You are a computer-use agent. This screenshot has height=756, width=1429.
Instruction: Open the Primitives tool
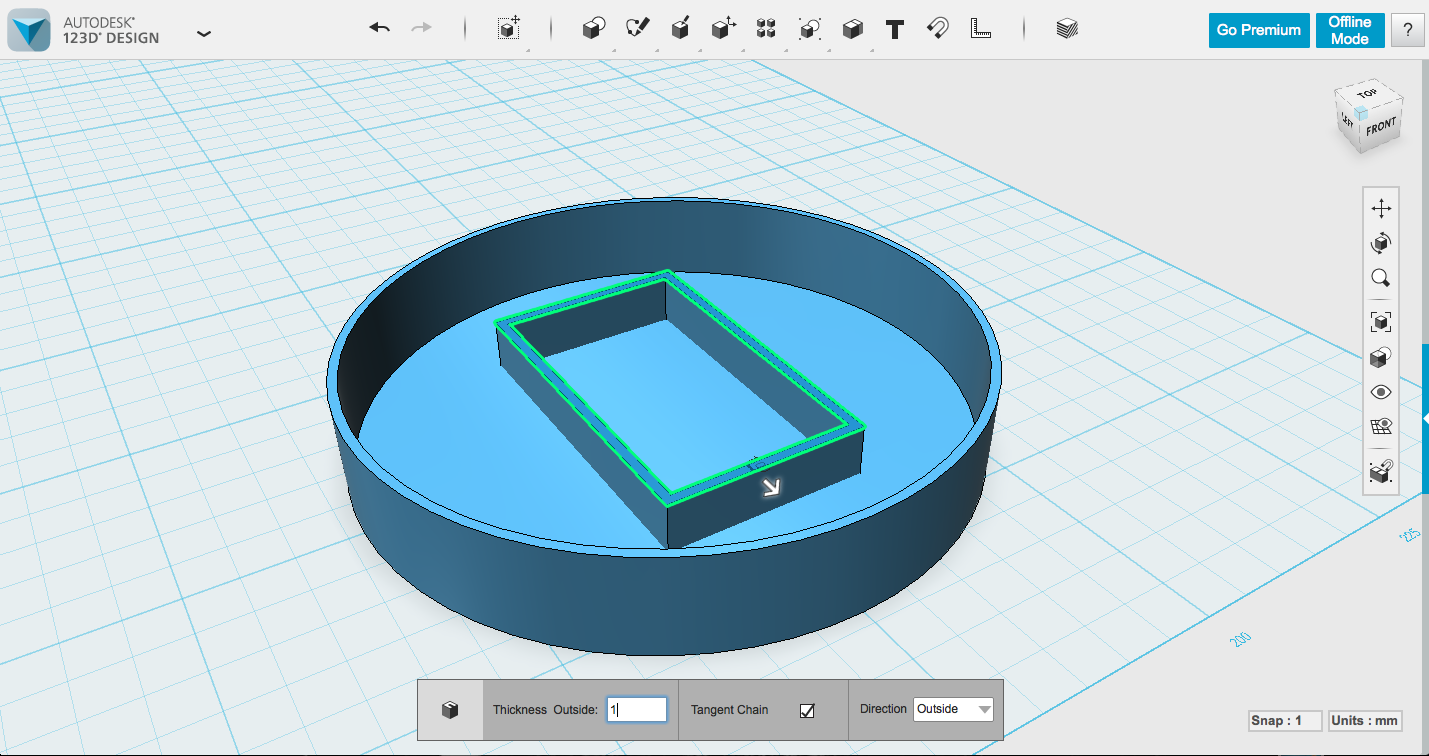[x=593, y=28]
